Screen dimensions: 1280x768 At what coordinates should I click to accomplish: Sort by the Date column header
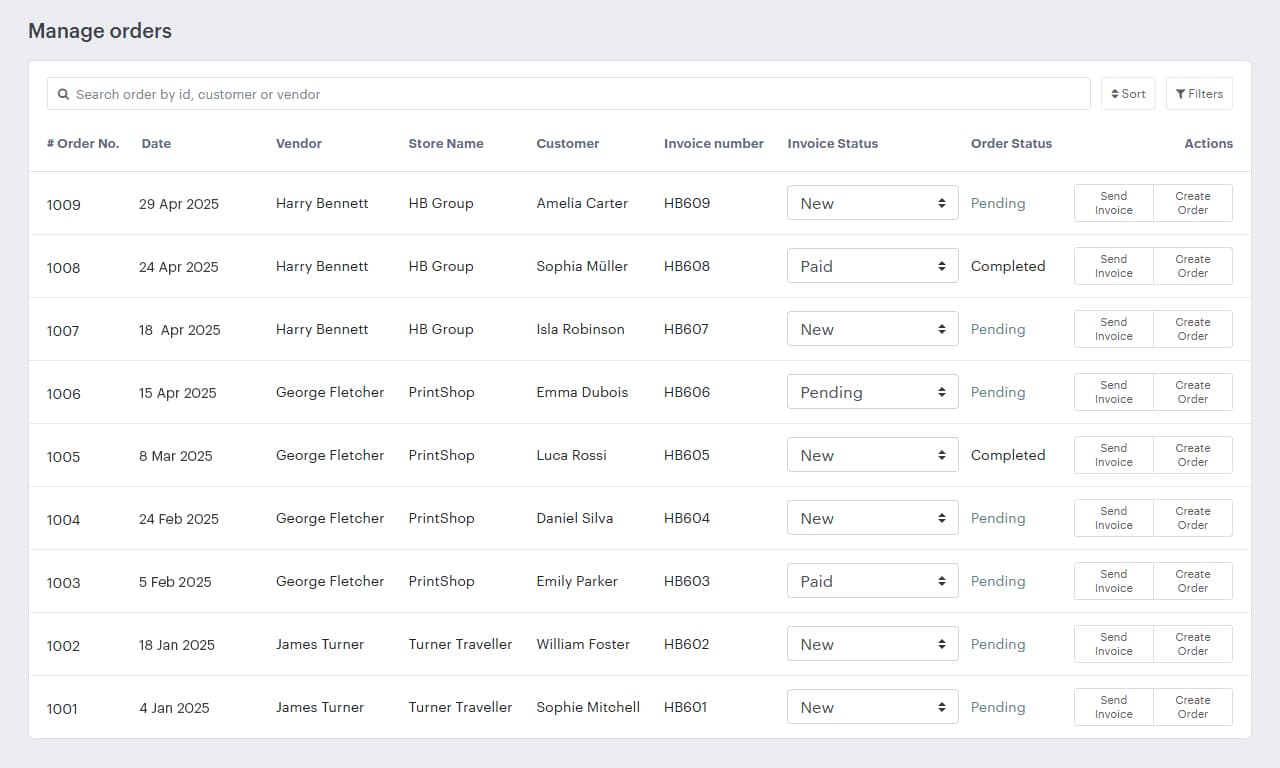(x=156, y=143)
